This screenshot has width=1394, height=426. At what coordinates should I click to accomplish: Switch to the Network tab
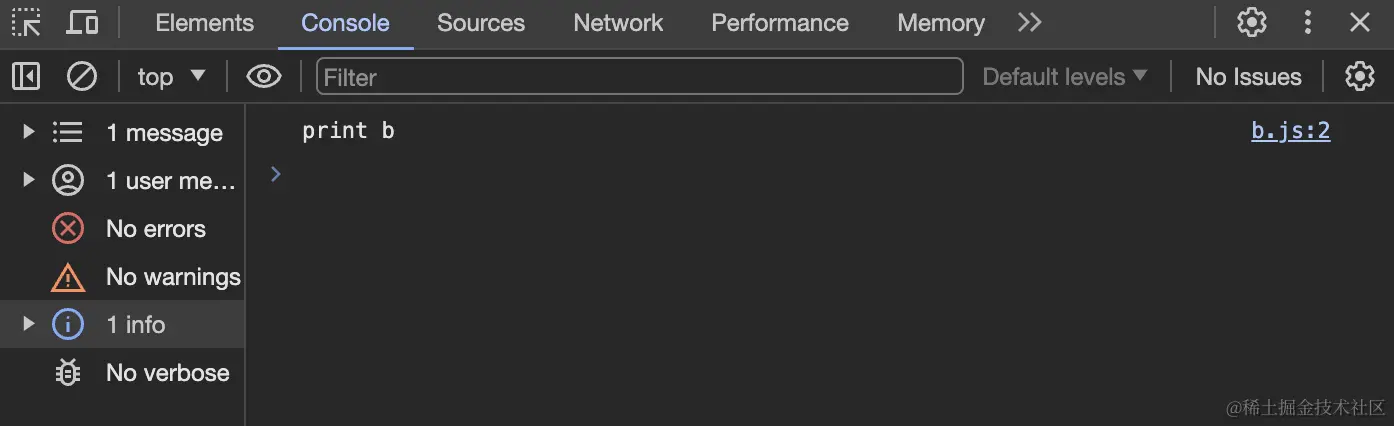pos(618,22)
